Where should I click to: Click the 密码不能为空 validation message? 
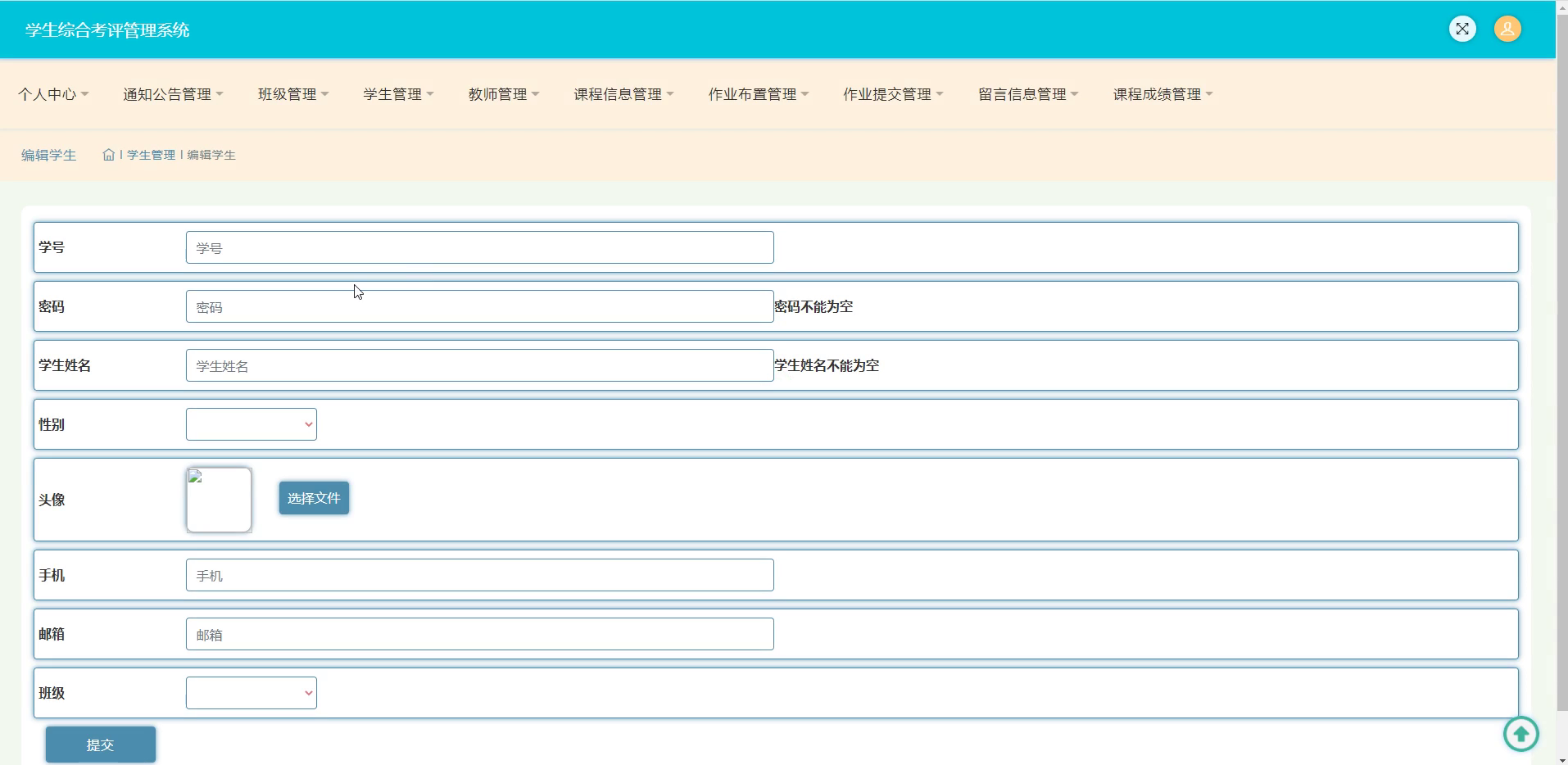coord(813,306)
